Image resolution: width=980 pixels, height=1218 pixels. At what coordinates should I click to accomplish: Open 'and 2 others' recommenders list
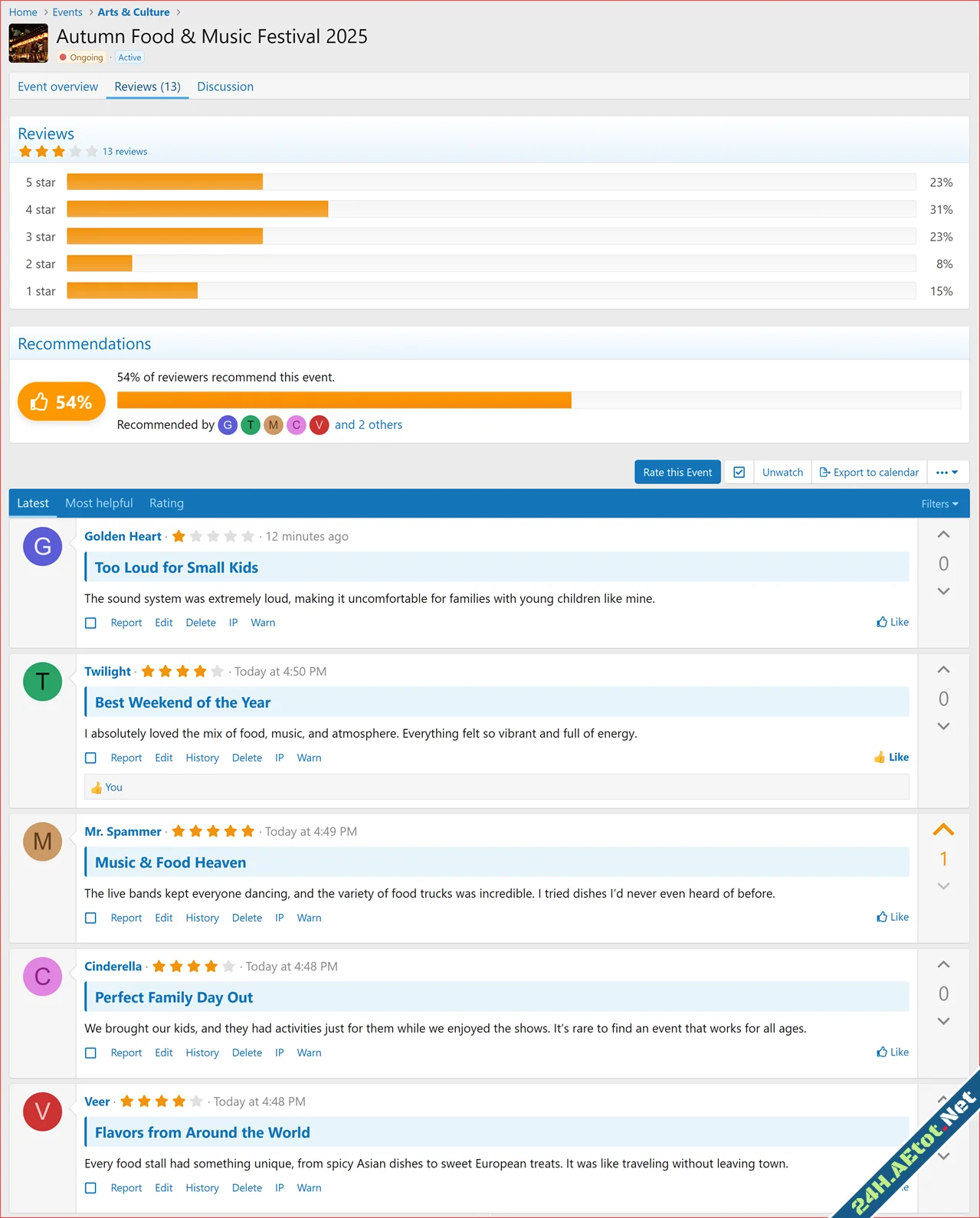[x=369, y=424]
